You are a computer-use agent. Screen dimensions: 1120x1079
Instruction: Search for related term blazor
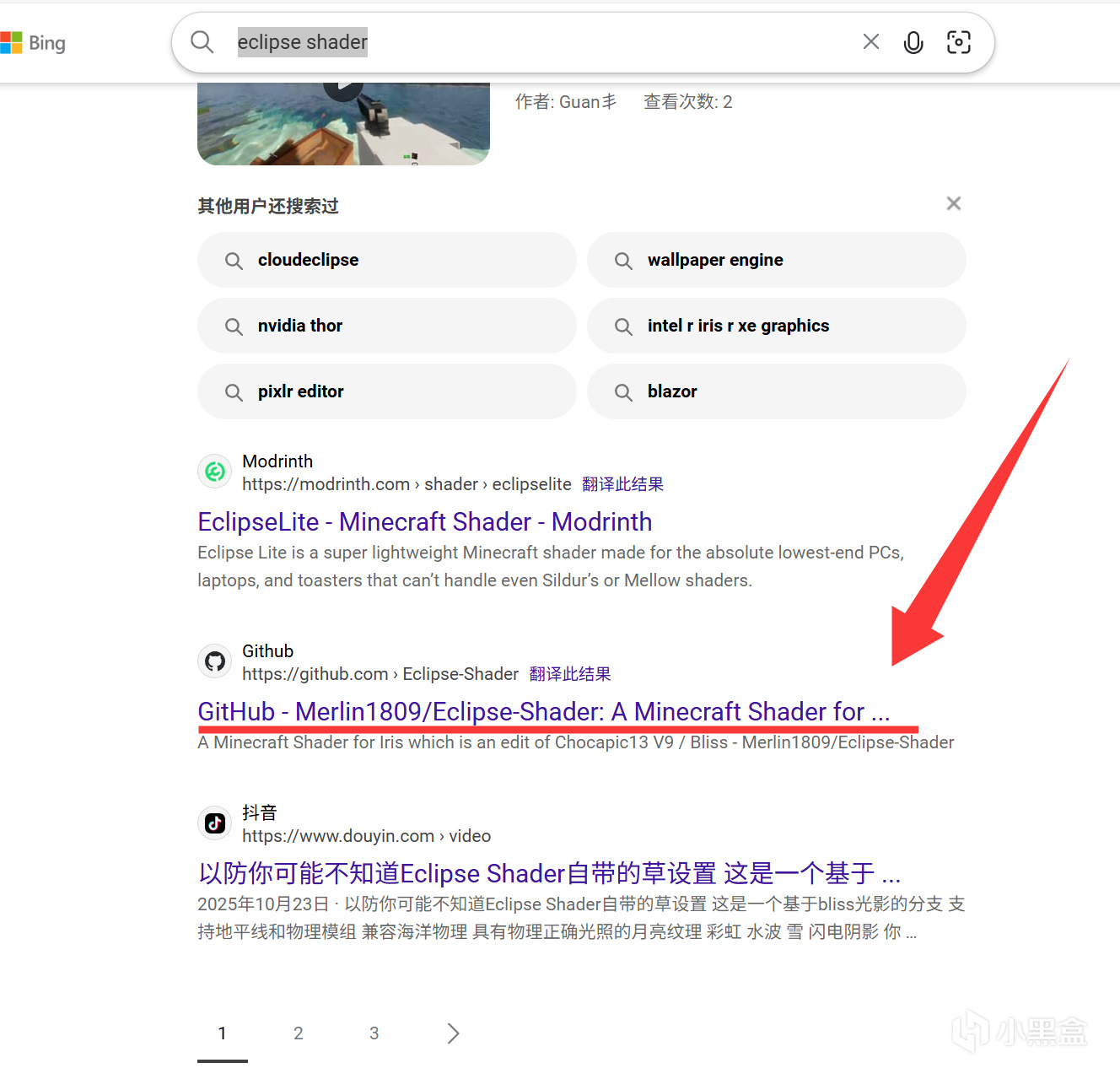coord(777,391)
